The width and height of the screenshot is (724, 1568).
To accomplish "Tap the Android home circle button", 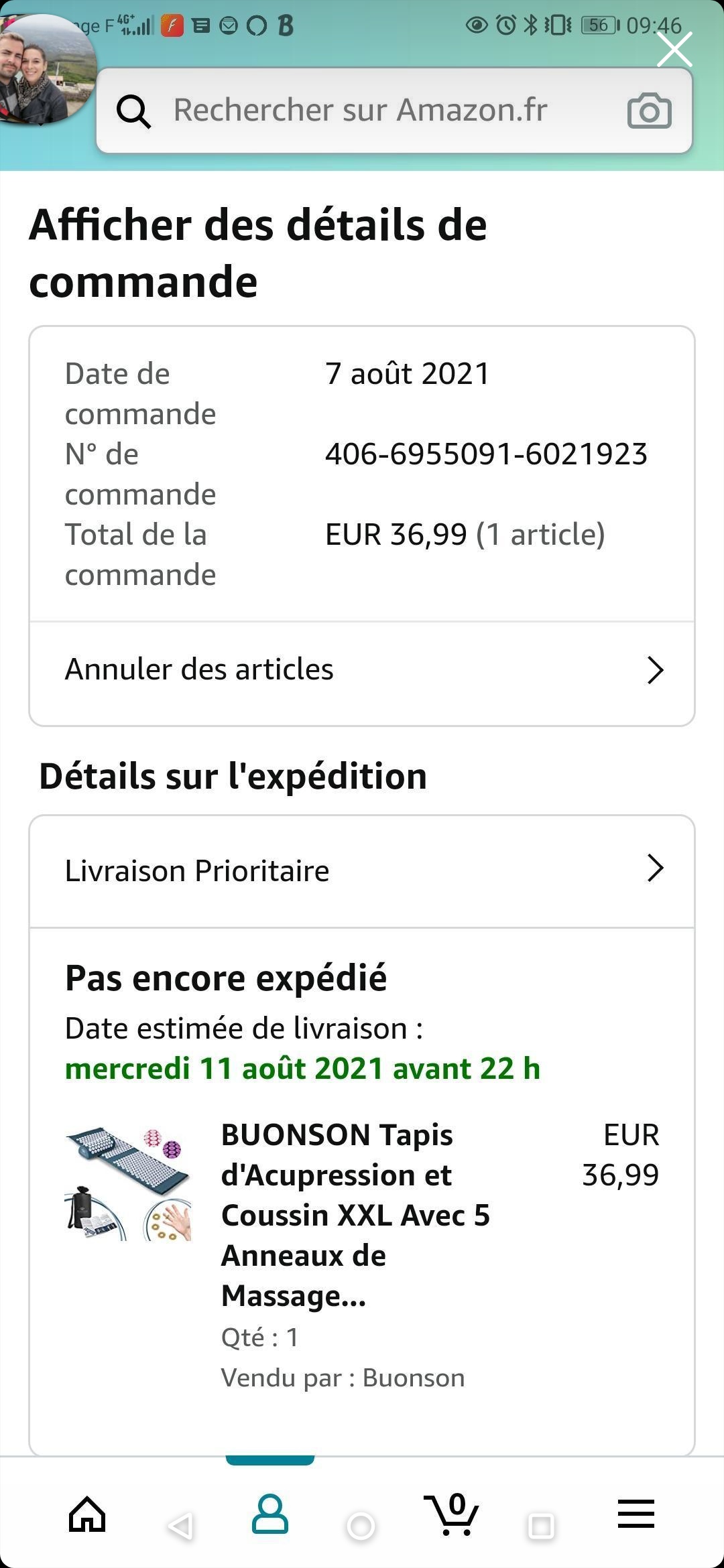I will coord(361,1526).
